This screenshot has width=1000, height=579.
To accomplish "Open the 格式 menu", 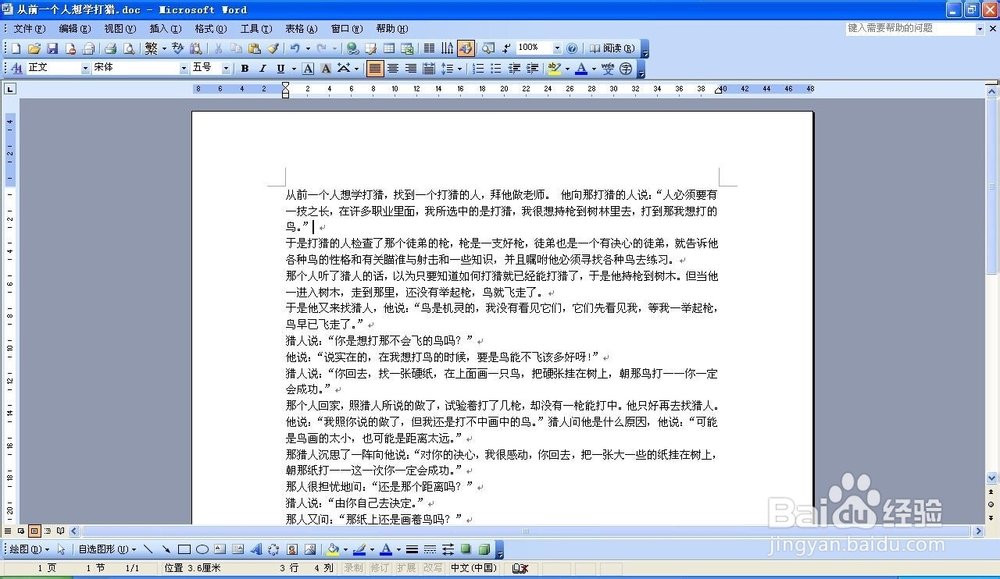I will pos(210,29).
